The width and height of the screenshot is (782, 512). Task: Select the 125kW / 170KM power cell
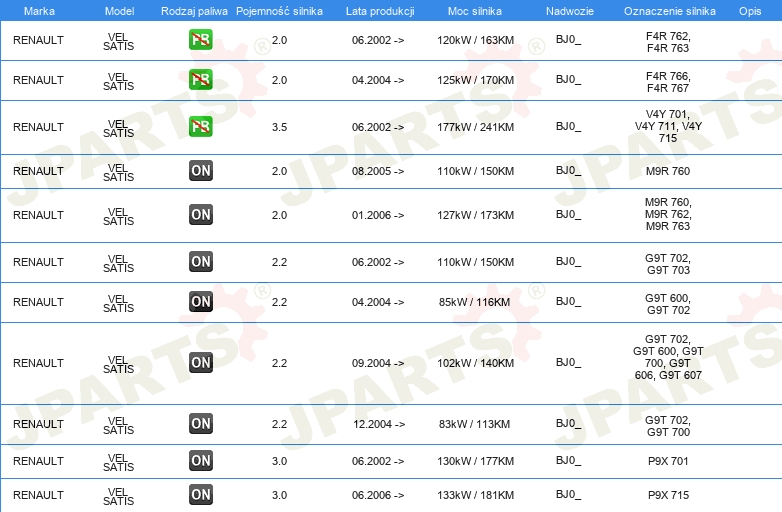[475, 80]
